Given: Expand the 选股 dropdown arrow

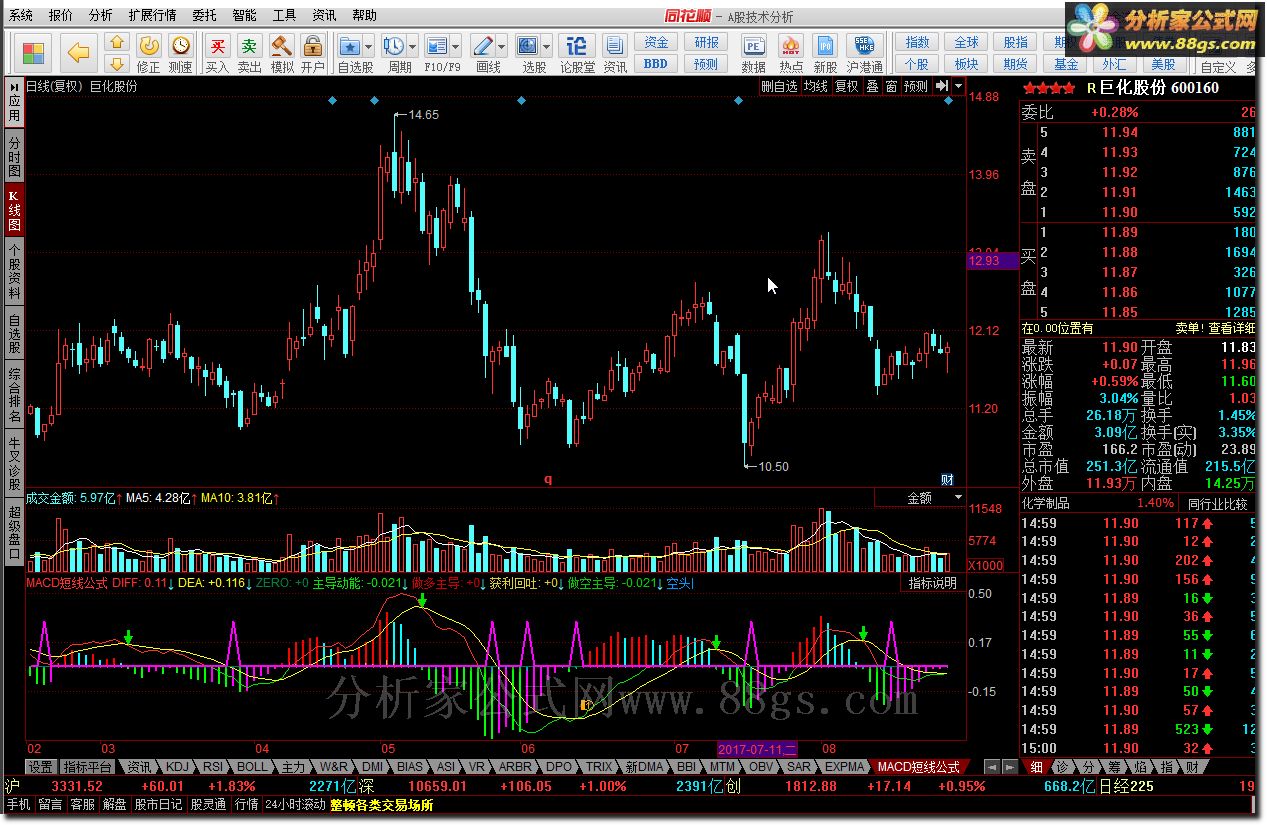Looking at the screenshot, I should pyautogui.click(x=546, y=46).
